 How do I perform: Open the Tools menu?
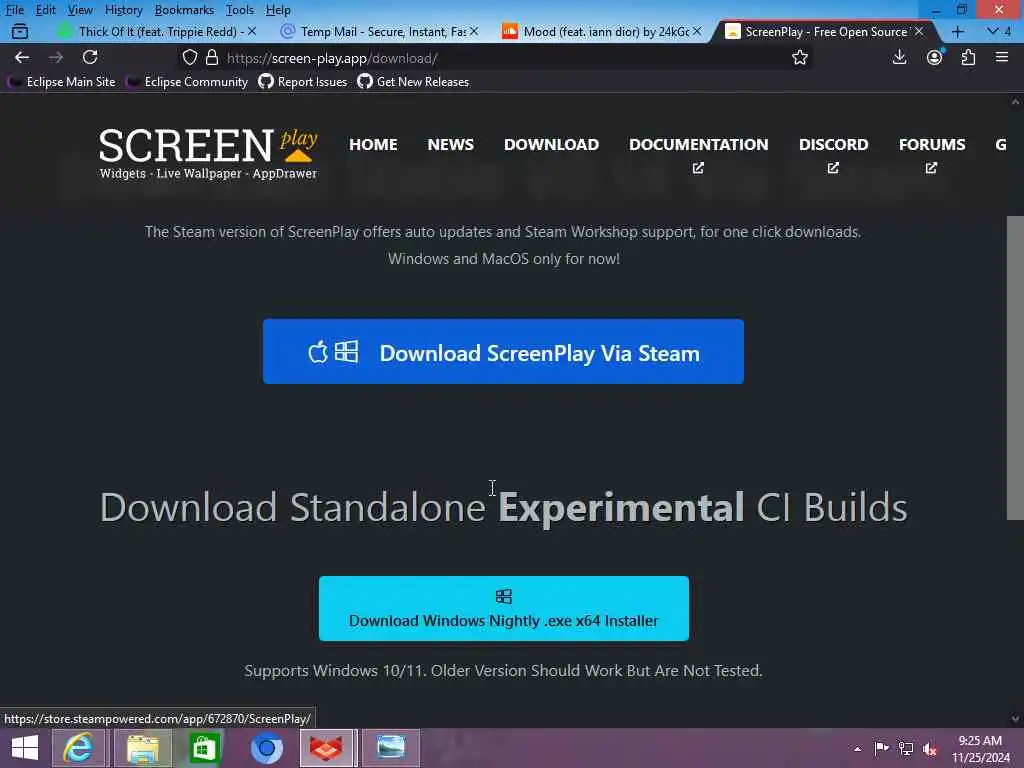tap(240, 10)
